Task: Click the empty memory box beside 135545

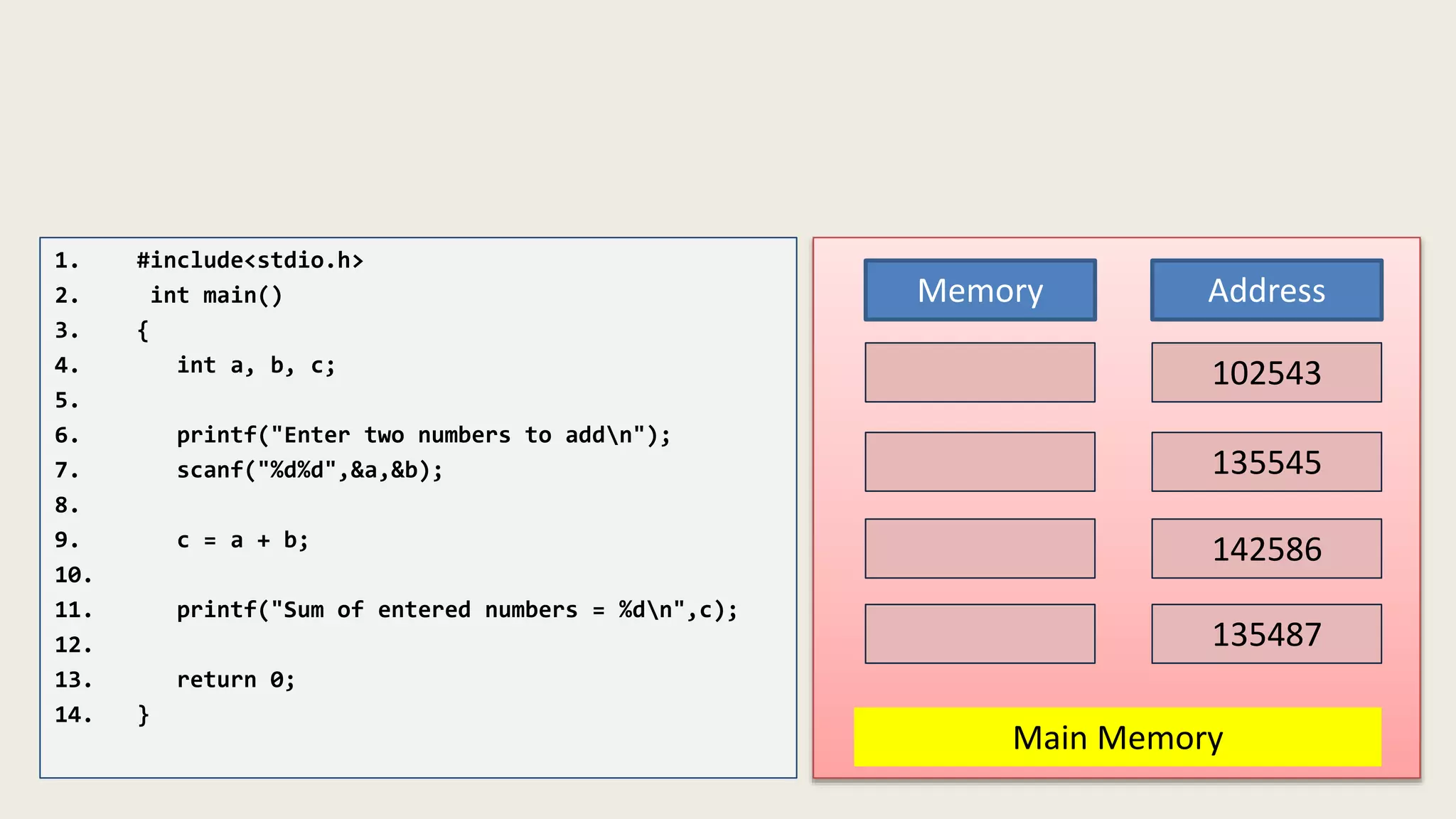Action: (x=980, y=462)
